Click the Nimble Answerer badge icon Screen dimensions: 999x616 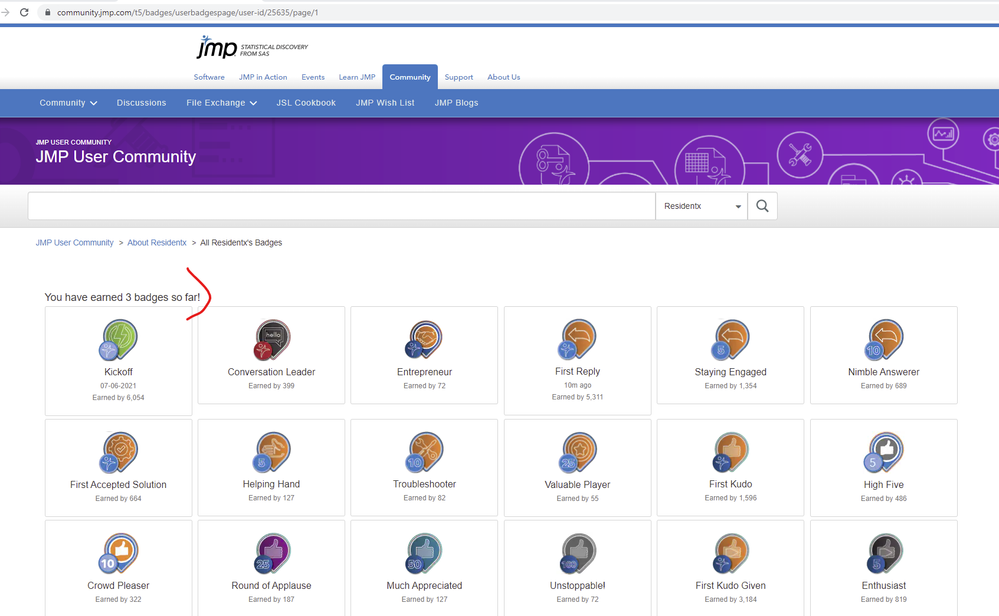tap(884, 340)
